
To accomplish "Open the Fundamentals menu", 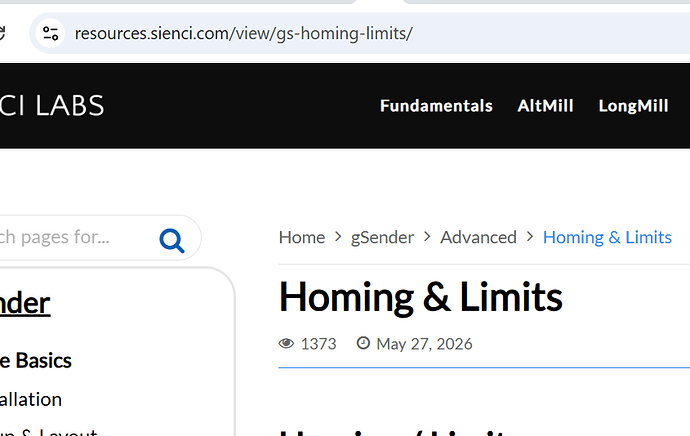I will pyautogui.click(x=436, y=106).
